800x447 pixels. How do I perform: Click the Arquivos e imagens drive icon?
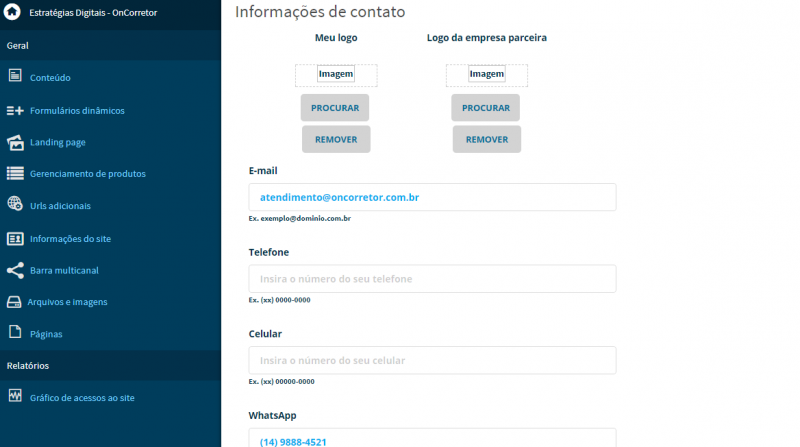click(x=14, y=302)
